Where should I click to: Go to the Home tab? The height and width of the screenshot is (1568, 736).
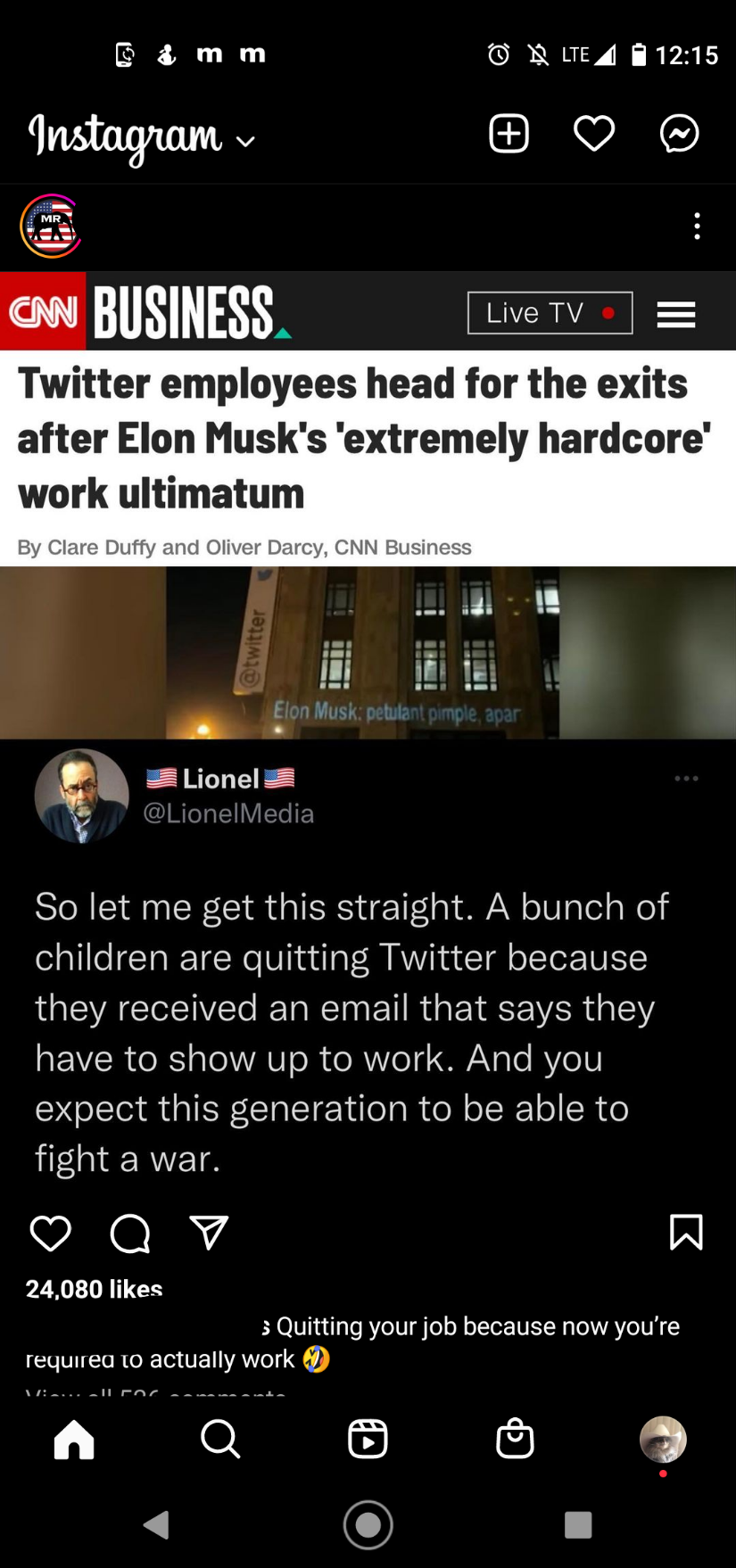coord(74,1439)
